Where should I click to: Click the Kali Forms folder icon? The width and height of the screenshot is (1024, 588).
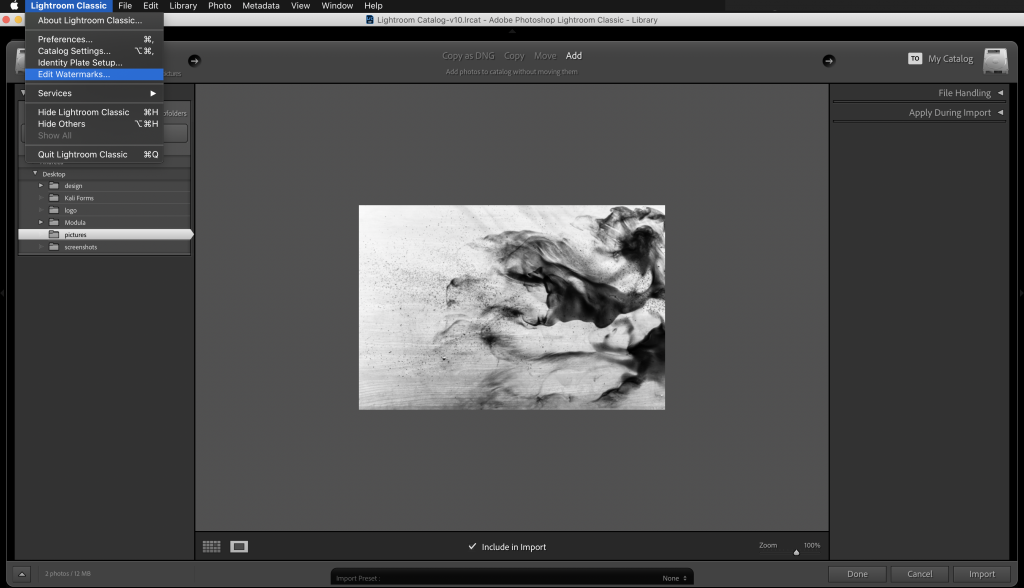[54, 198]
